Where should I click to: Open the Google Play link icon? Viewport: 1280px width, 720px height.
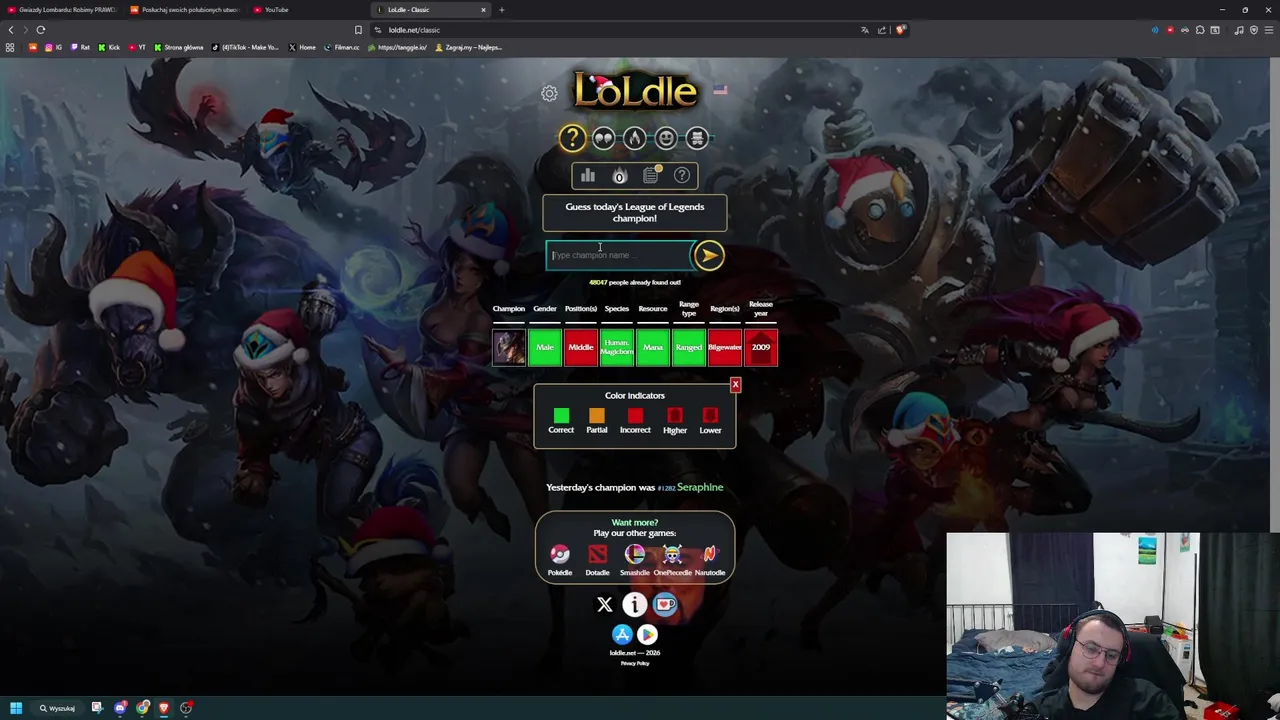[647, 634]
